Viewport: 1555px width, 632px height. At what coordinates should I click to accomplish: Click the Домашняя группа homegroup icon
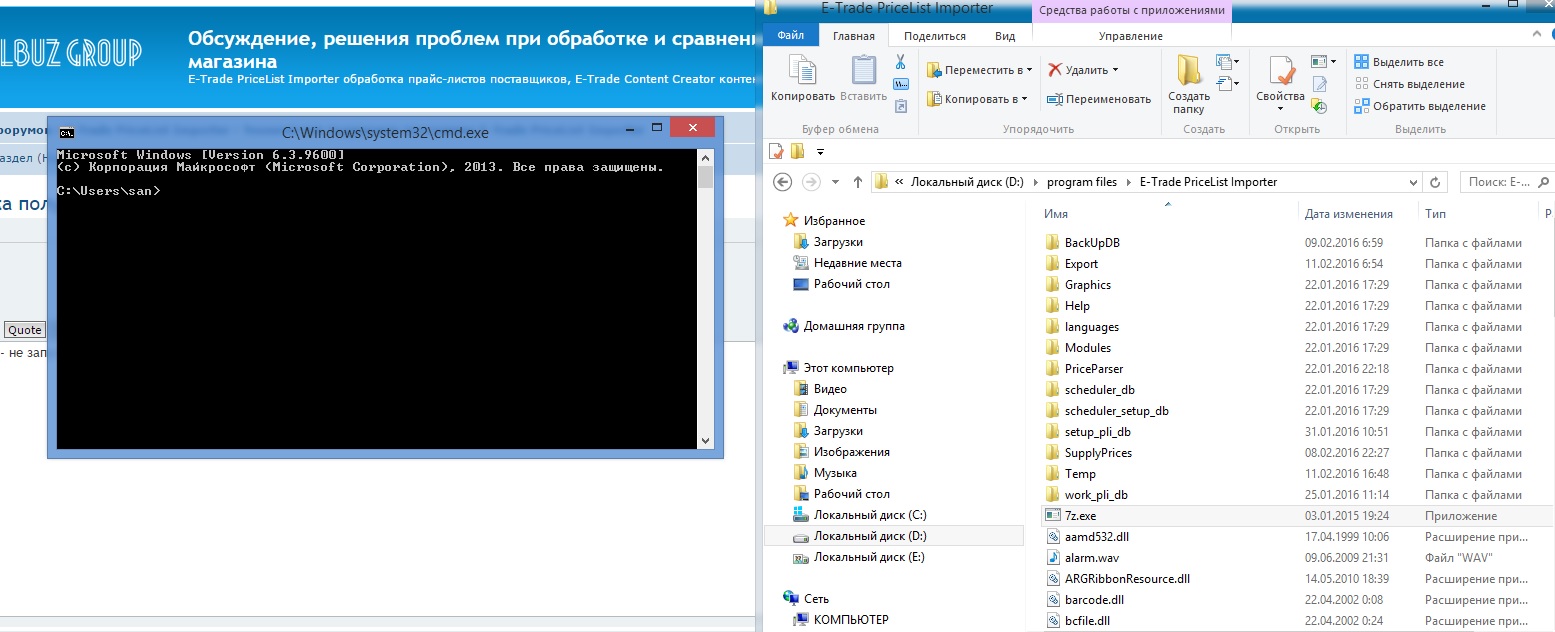click(791, 326)
